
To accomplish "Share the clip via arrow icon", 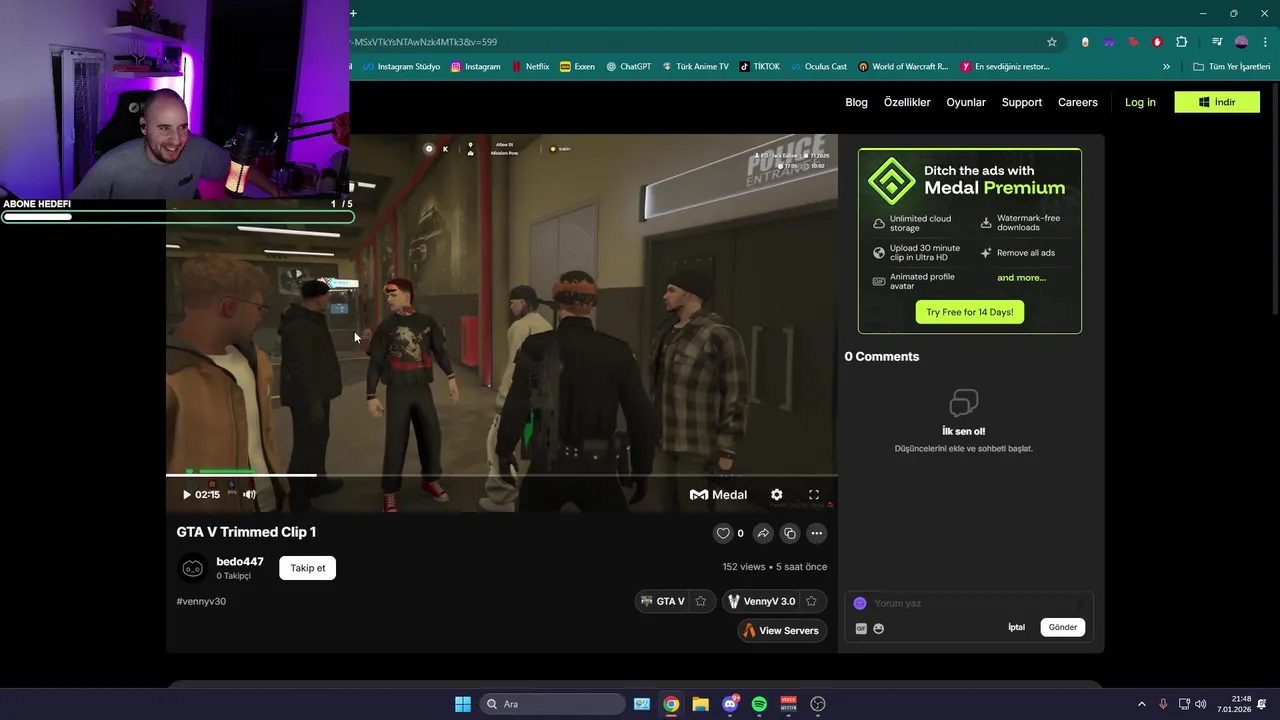I will [x=763, y=533].
